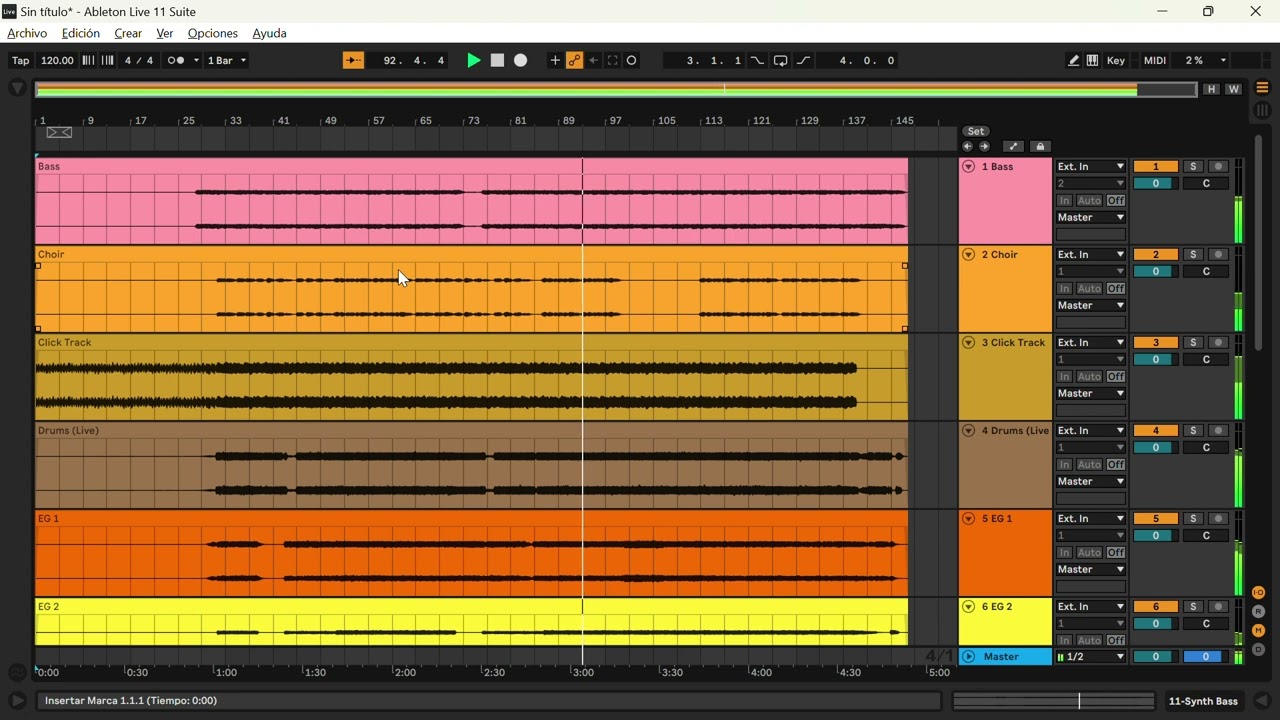Click the Set locator button
Screen dimensions: 1280x720
[x=976, y=131]
